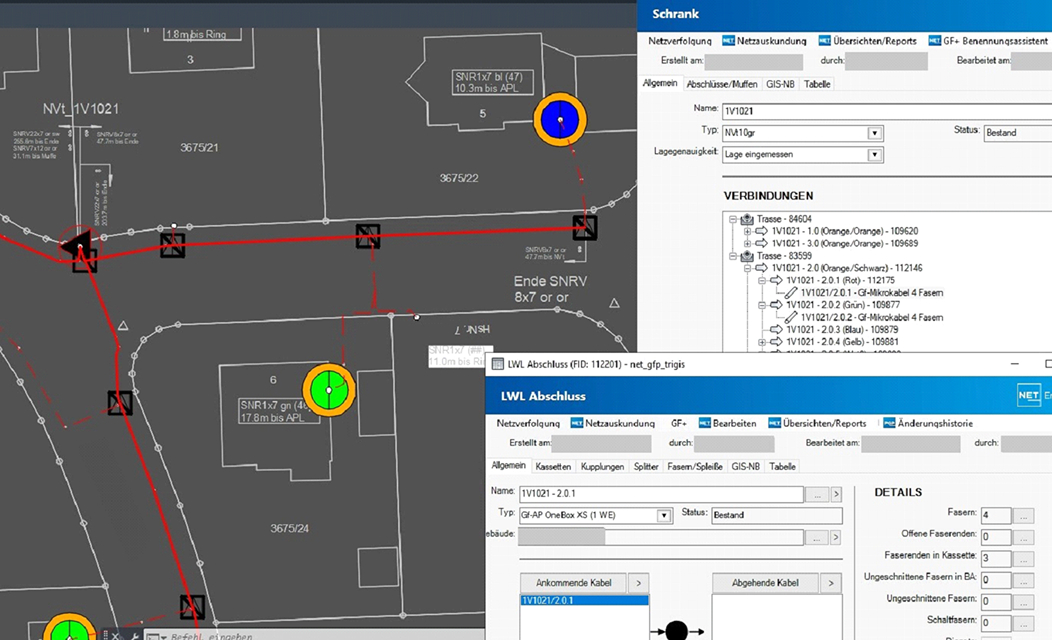
Task: Switch to the Fasern/Spleiße tab
Action: [695, 466]
